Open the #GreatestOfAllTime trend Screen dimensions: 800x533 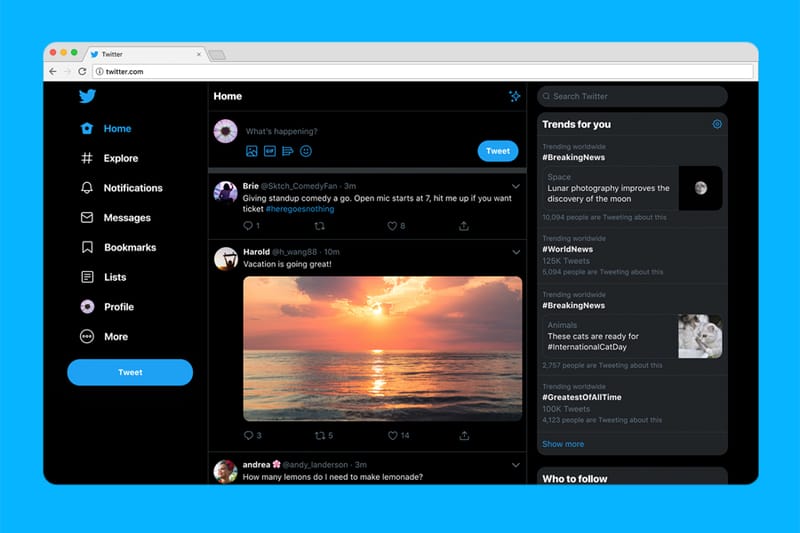pyautogui.click(x=632, y=403)
